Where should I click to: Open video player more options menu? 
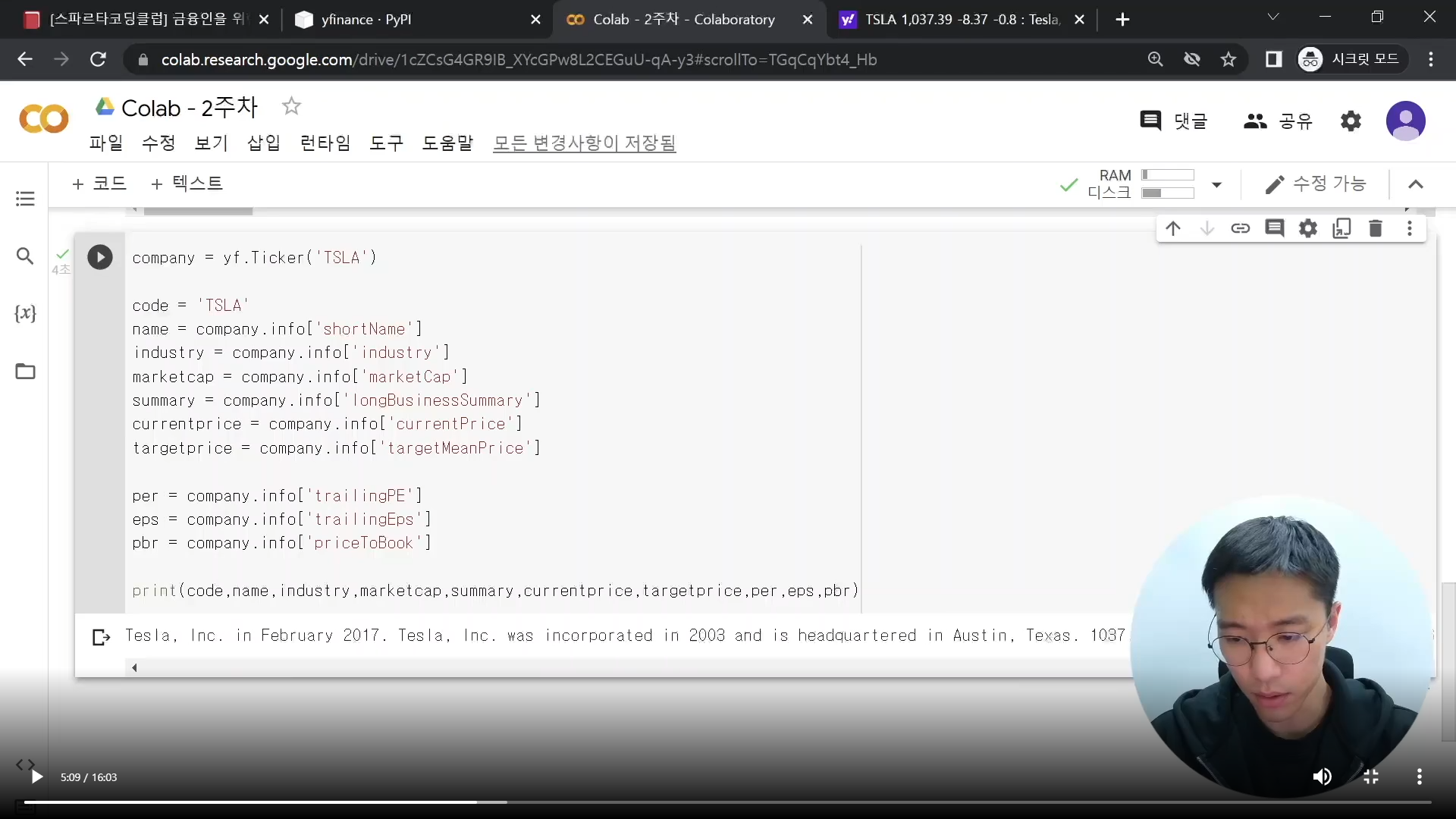1420,777
